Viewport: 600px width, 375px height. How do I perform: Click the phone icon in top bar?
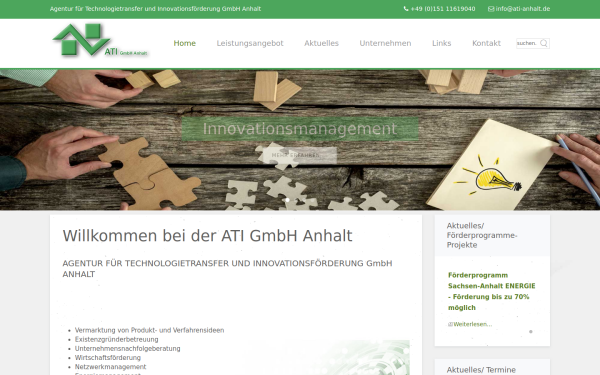coord(406,9)
